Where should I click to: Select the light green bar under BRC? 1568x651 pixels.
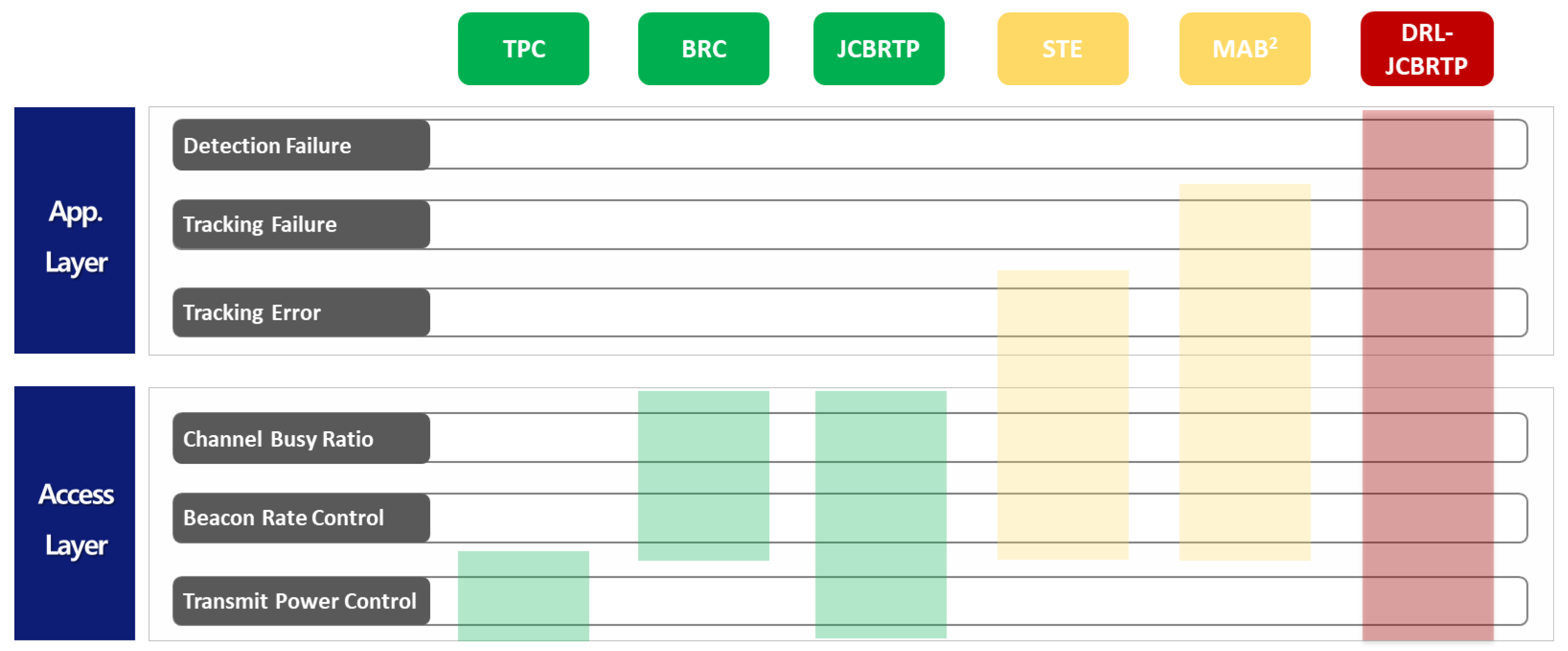tap(703, 476)
